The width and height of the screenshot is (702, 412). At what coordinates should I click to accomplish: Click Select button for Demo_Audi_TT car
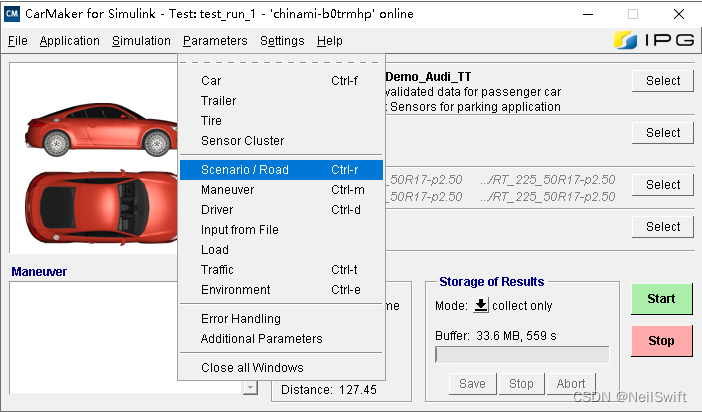tap(663, 81)
